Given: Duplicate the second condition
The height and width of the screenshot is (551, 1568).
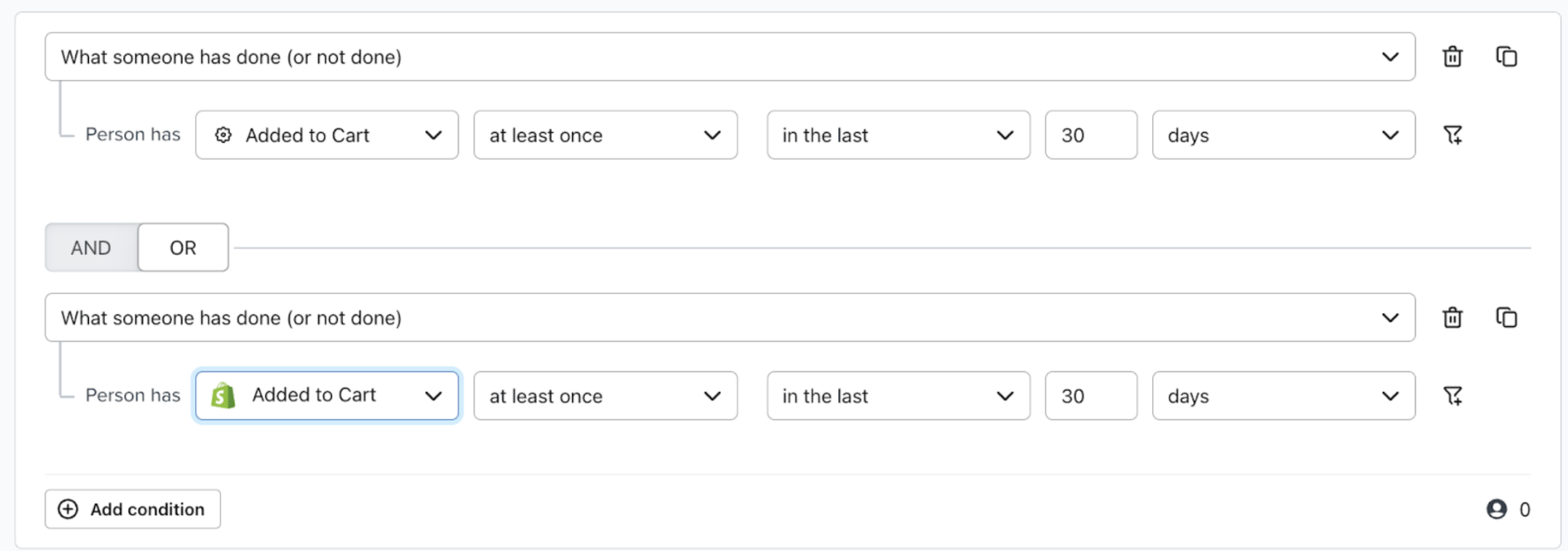Looking at the screenshot, I should pyautogui.click(x=1507, y=317).
